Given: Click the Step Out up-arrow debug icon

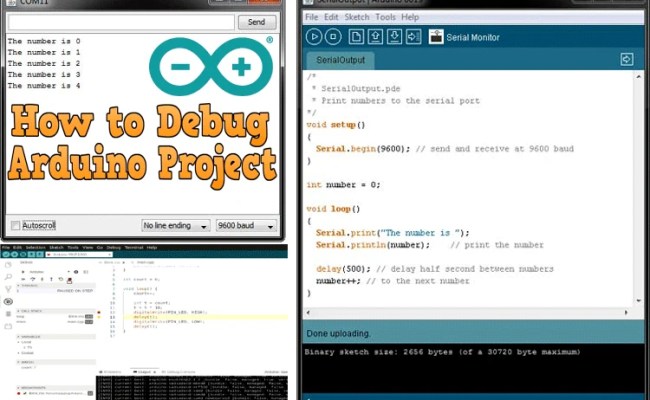Looking at the screenshot, I should pos(51,279).
